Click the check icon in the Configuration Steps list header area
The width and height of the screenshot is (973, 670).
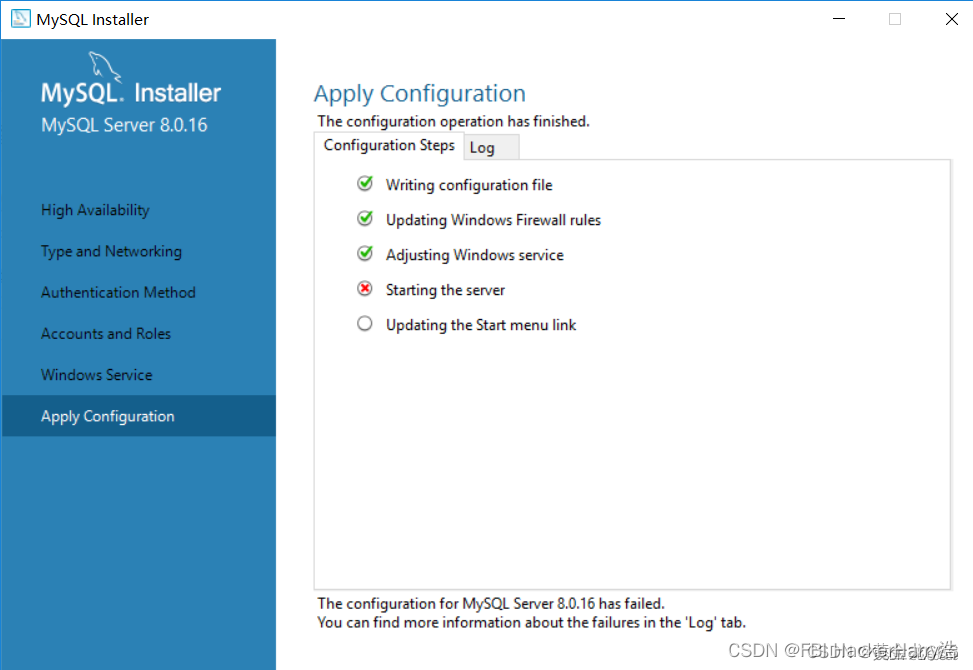click(365, 184)
